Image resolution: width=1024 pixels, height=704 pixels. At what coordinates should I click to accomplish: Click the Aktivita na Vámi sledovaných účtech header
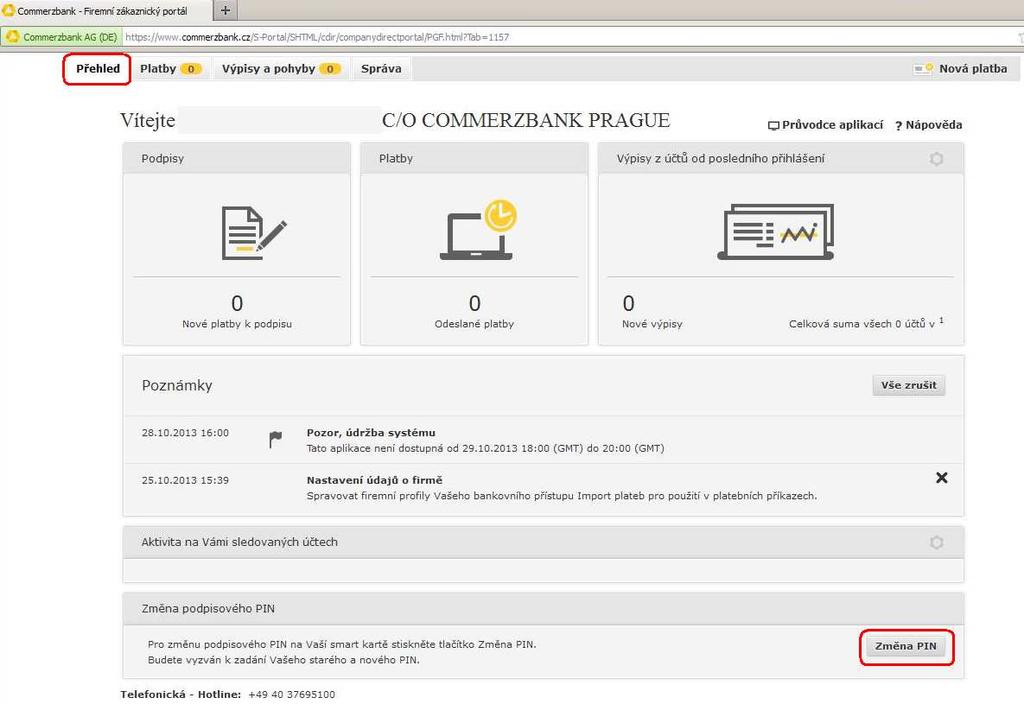[x=543, y=543]
